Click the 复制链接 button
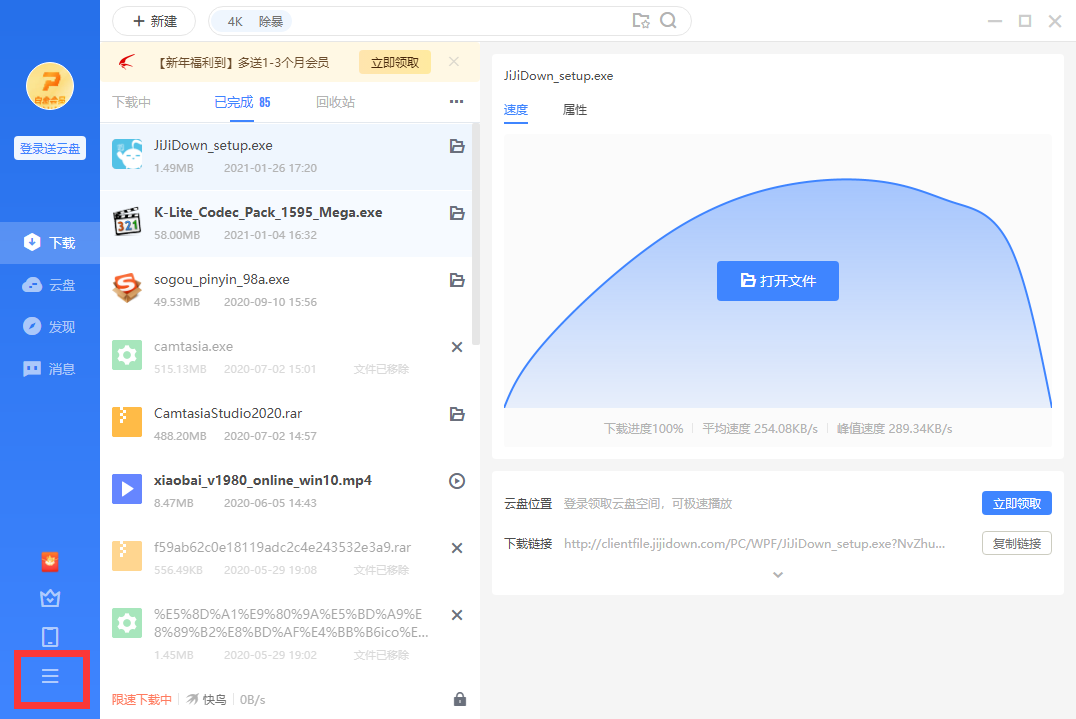 (1016, 543)
